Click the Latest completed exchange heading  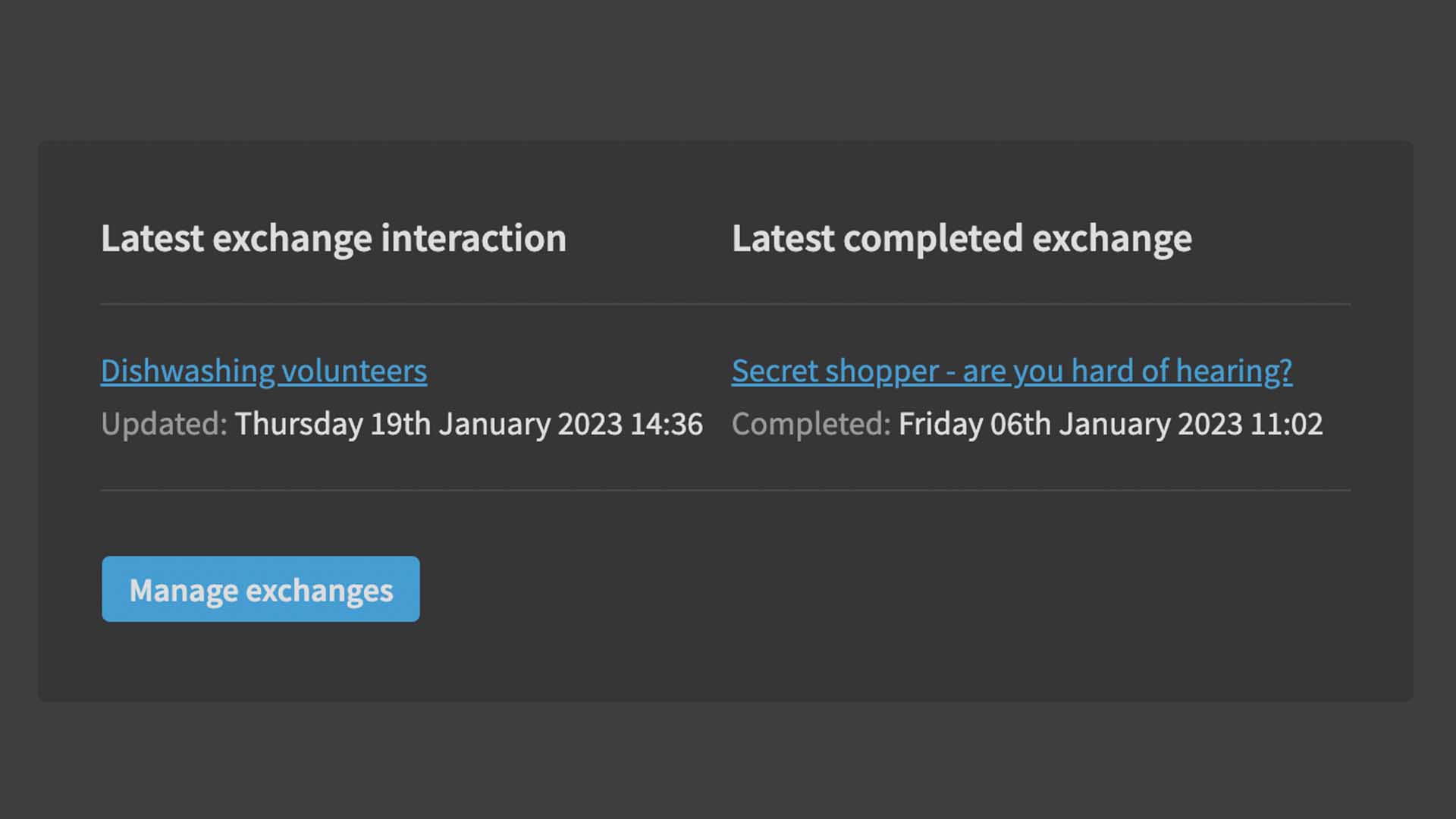pyautogui.click(x=961, y=238)
